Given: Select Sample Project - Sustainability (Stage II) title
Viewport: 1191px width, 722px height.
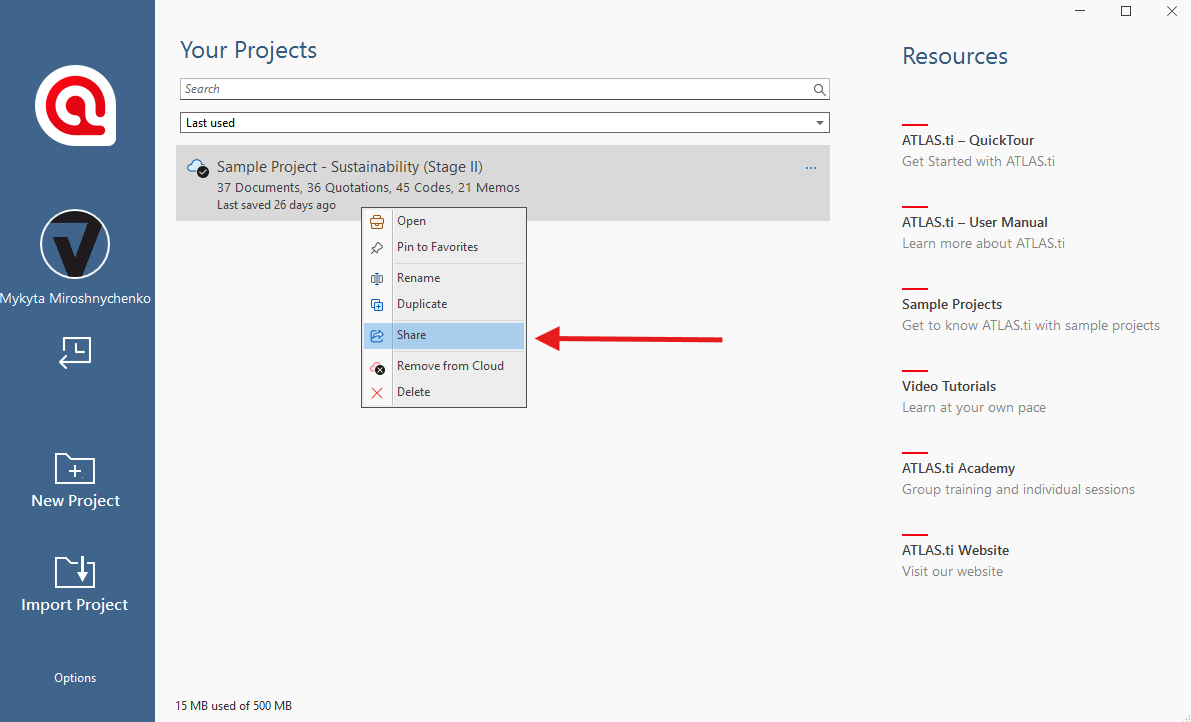Looking at the screenshot, I should [350, 167].
